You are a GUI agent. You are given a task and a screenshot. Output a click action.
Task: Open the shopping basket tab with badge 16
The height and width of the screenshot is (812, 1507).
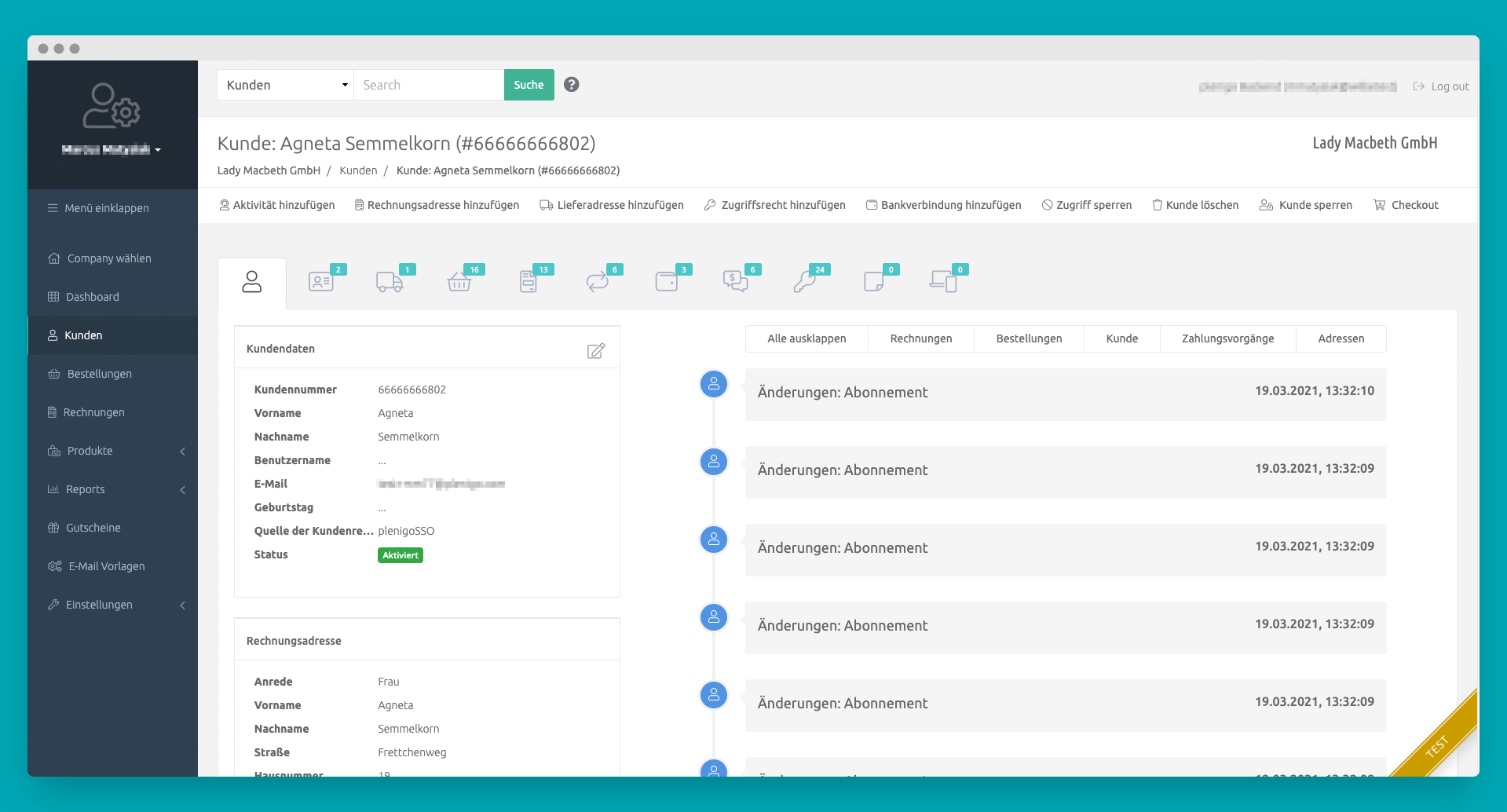[x=459, y=281]
